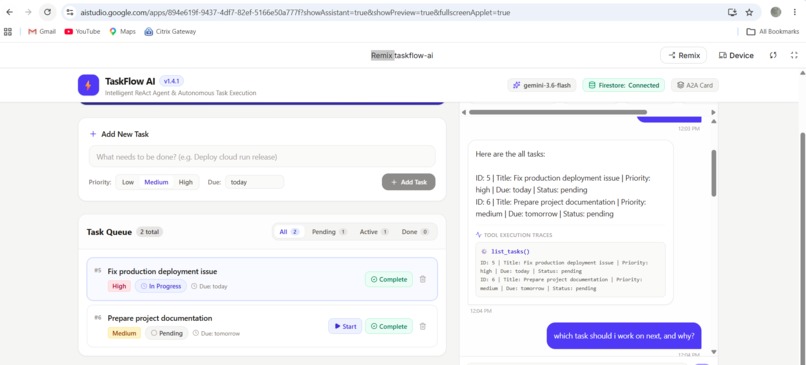Mark 'Prepare project documentation' Complete
Image resolution: width=806 pixels, height=365 pixels.
coord(389,326)
